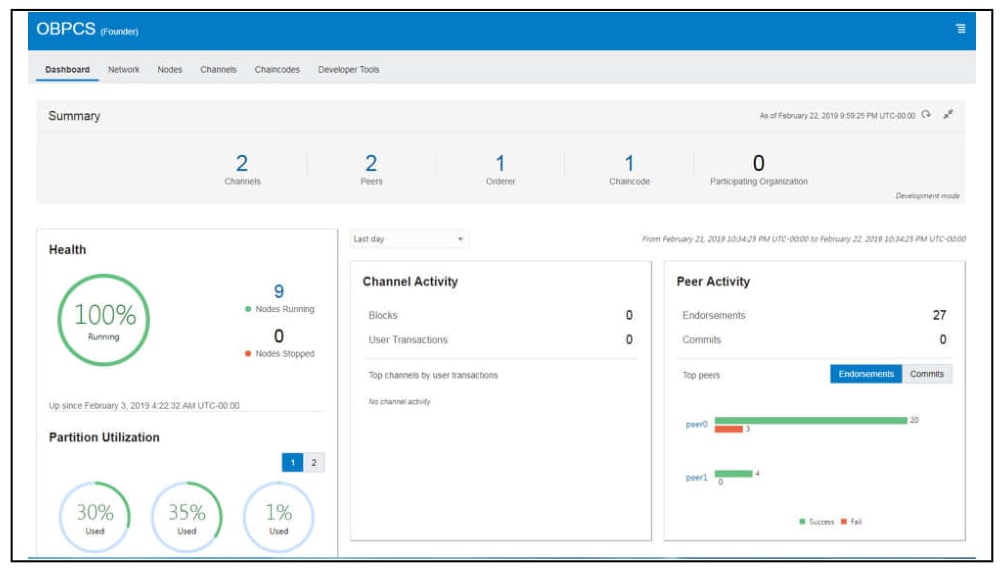Switch to the Chaincodes tab
The image size is (1005, 575).
tap(277, 69)
